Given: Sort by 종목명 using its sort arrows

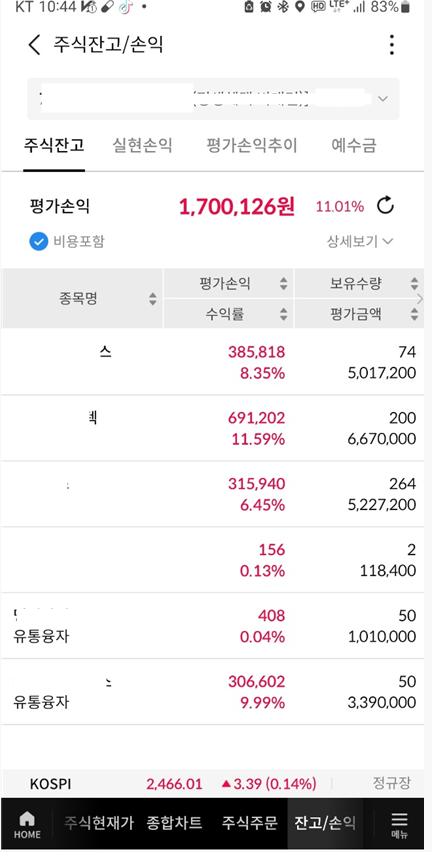Looking at the screenshot, I should tap(153, 299).
